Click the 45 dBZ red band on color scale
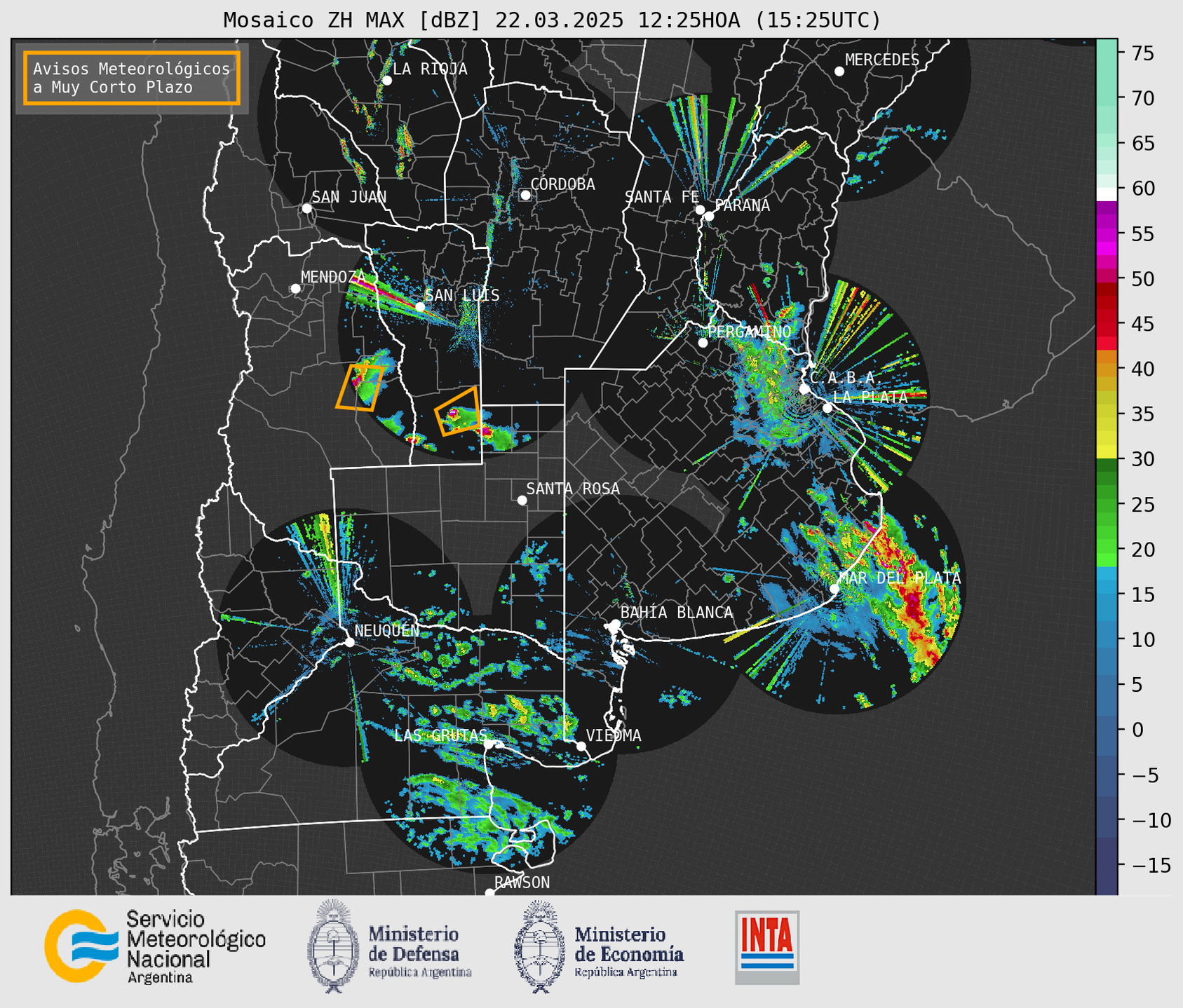 tap(1107, 324)
